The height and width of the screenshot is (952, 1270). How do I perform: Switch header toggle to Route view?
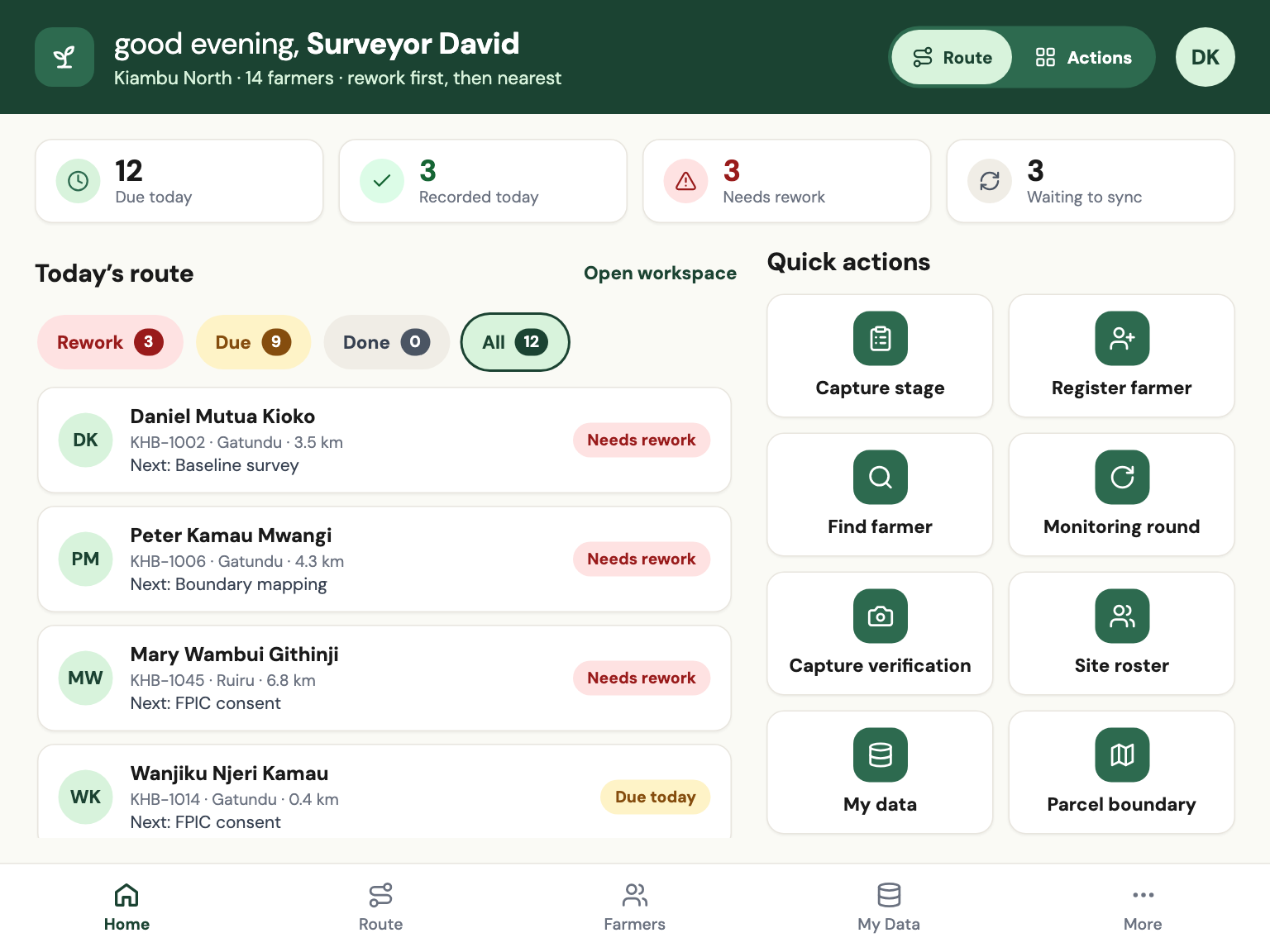pyautogui.click(x=952, y=57)
